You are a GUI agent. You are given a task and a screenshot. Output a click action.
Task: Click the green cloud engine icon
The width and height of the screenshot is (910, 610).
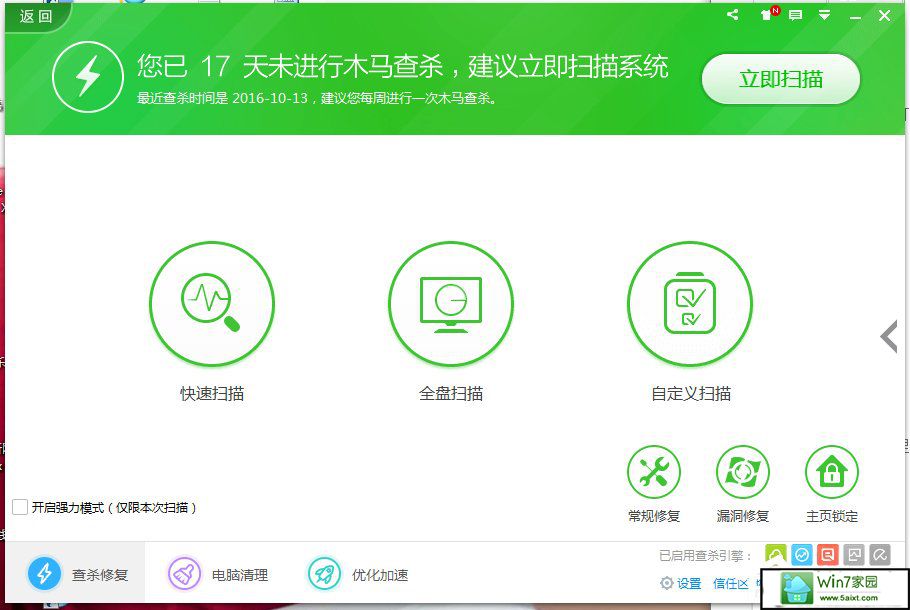(x=776, y=555)
